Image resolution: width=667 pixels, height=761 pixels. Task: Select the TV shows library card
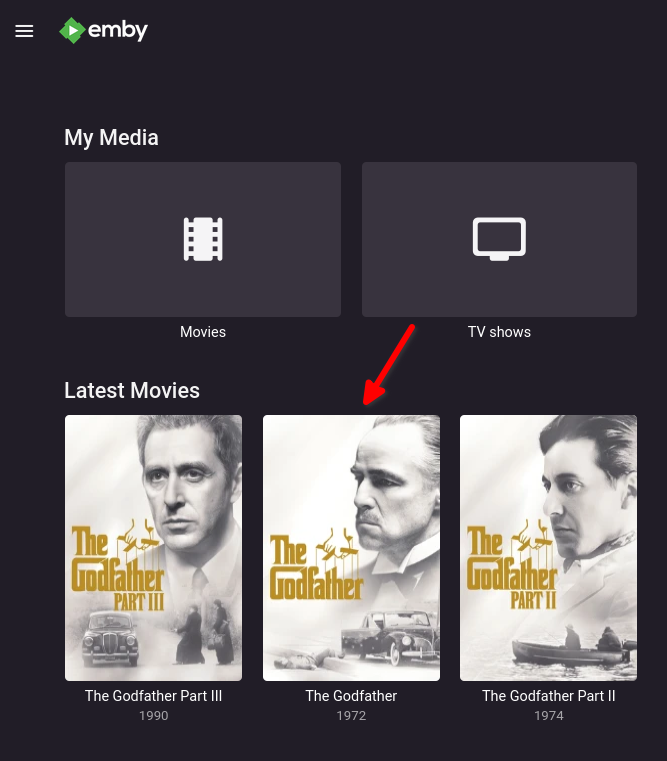tap(499, 239)
